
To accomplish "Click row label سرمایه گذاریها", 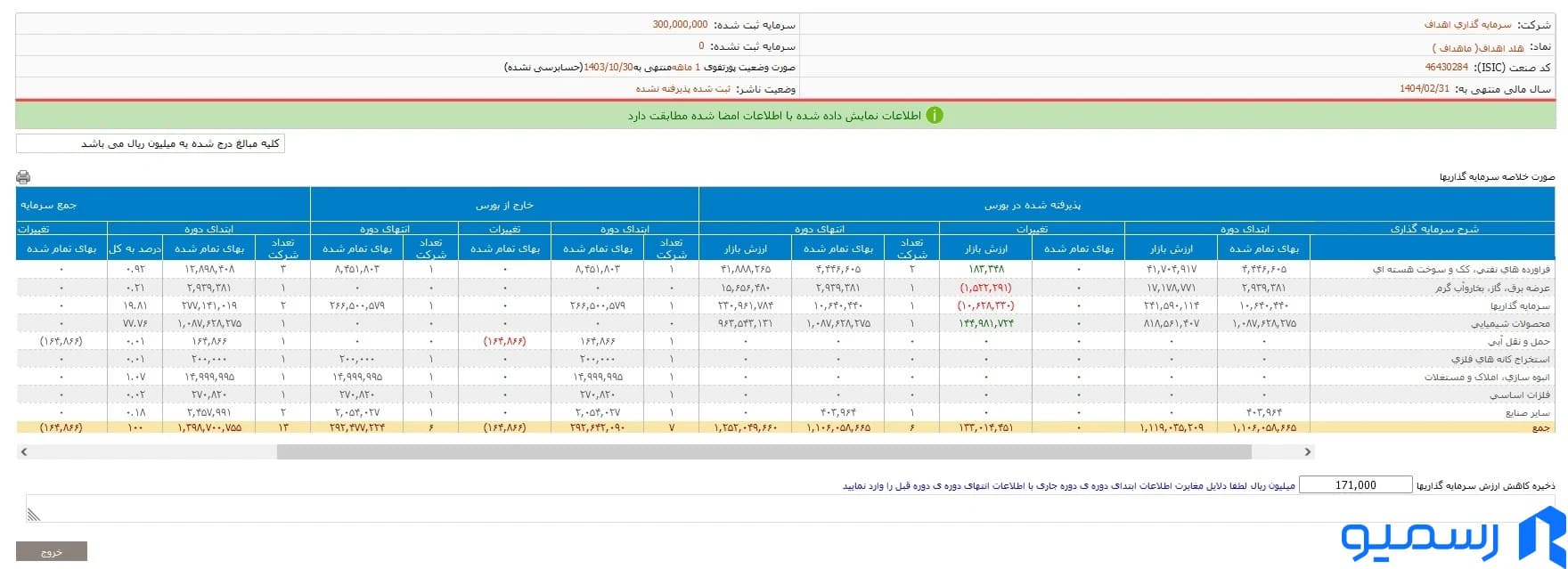I will pyautogui.click(x=1520, y=305).
